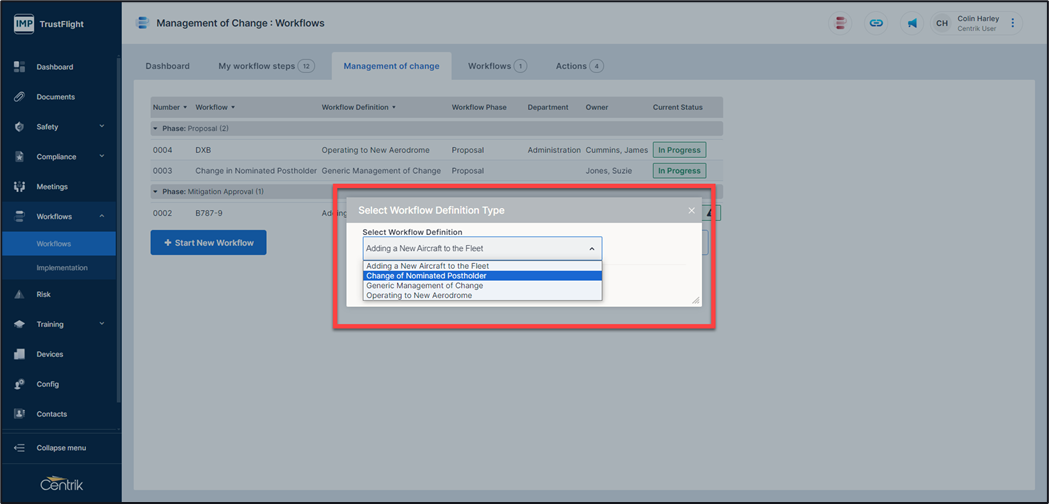Expand the Compliance sidebar section
The image size is (1049, 504).
pos(101,157)
